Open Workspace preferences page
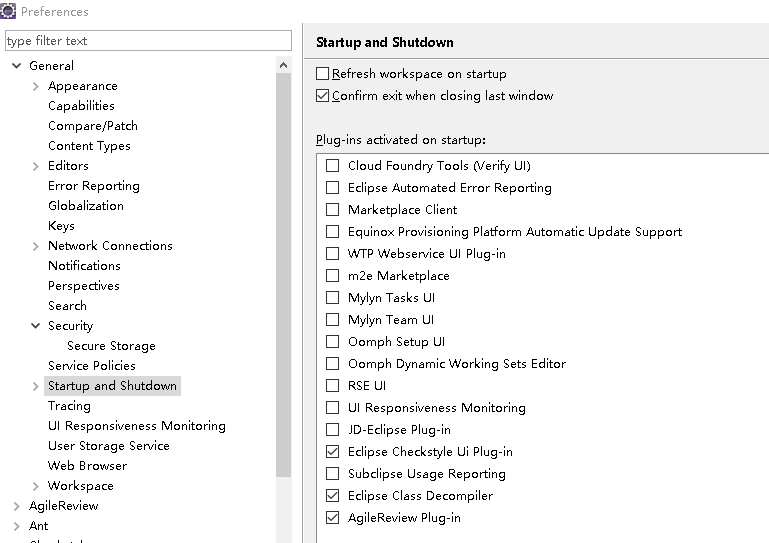 click(80, 486)
